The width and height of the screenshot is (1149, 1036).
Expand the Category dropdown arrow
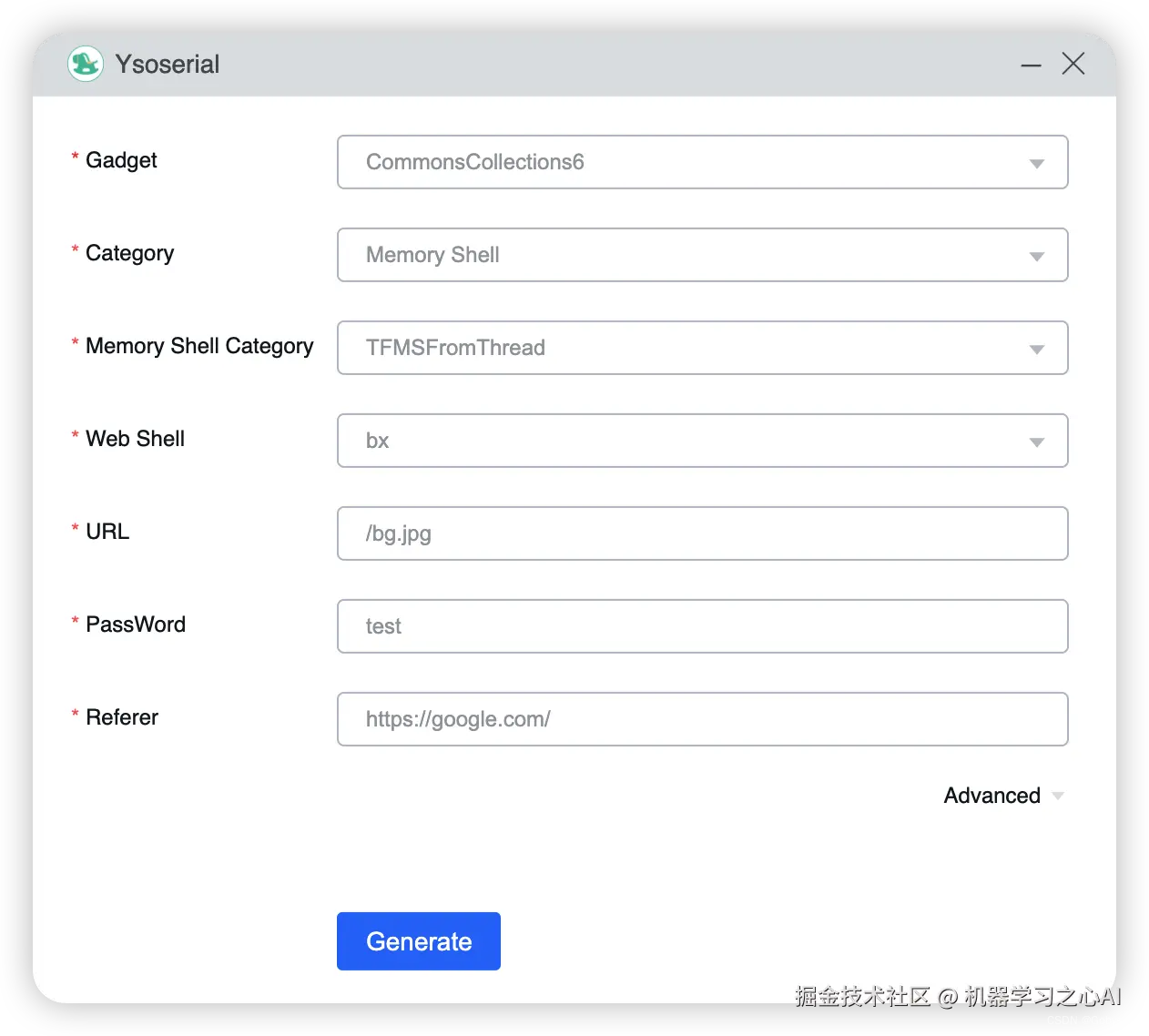click(x=1036, y=256)
